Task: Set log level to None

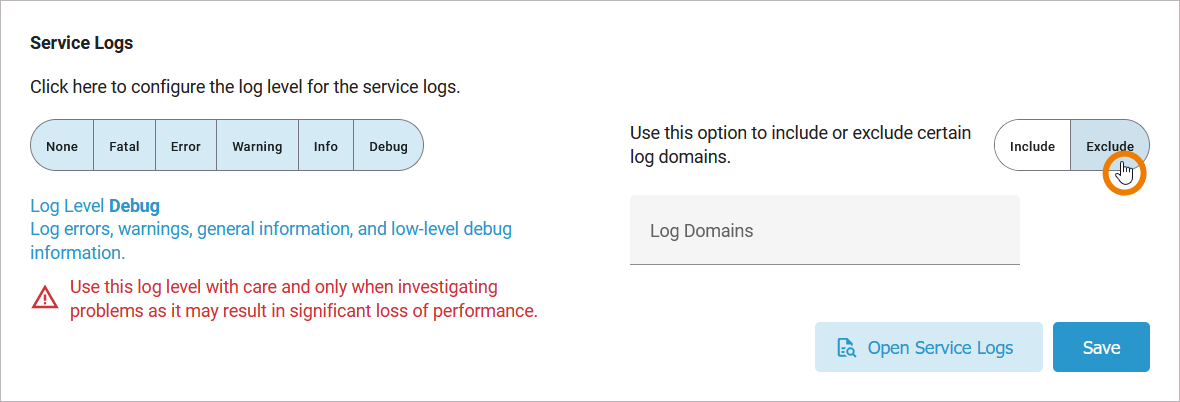Action: click(62, 146)
